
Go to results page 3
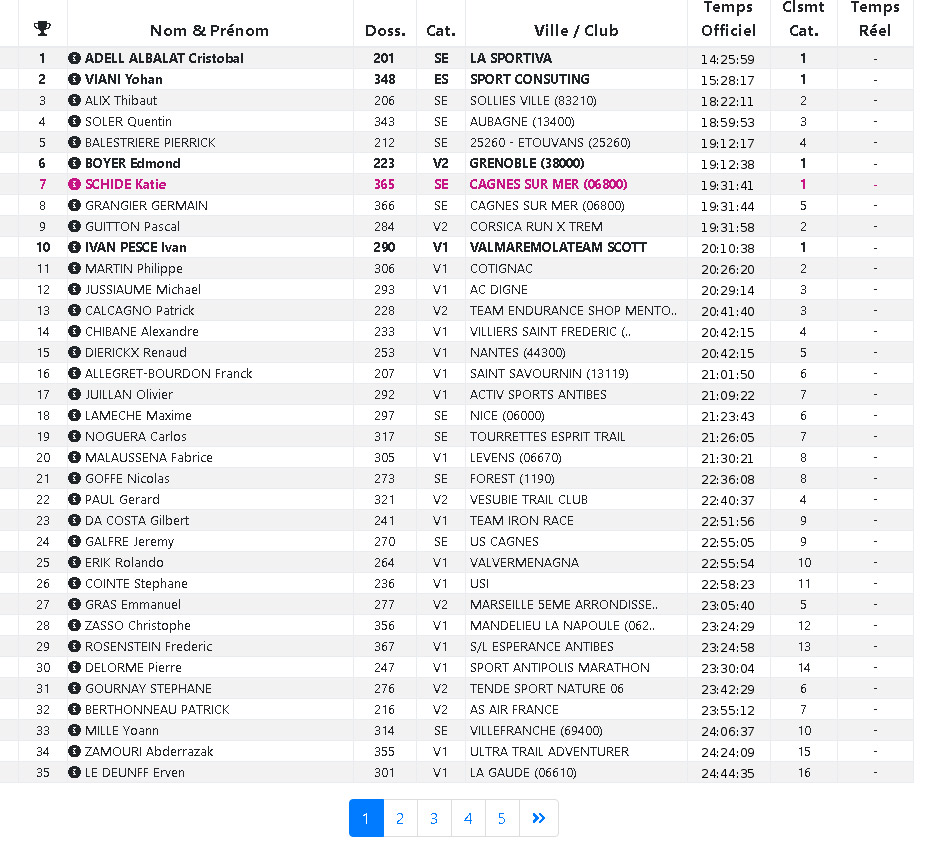pyautogui.click(x=434, y=818)
